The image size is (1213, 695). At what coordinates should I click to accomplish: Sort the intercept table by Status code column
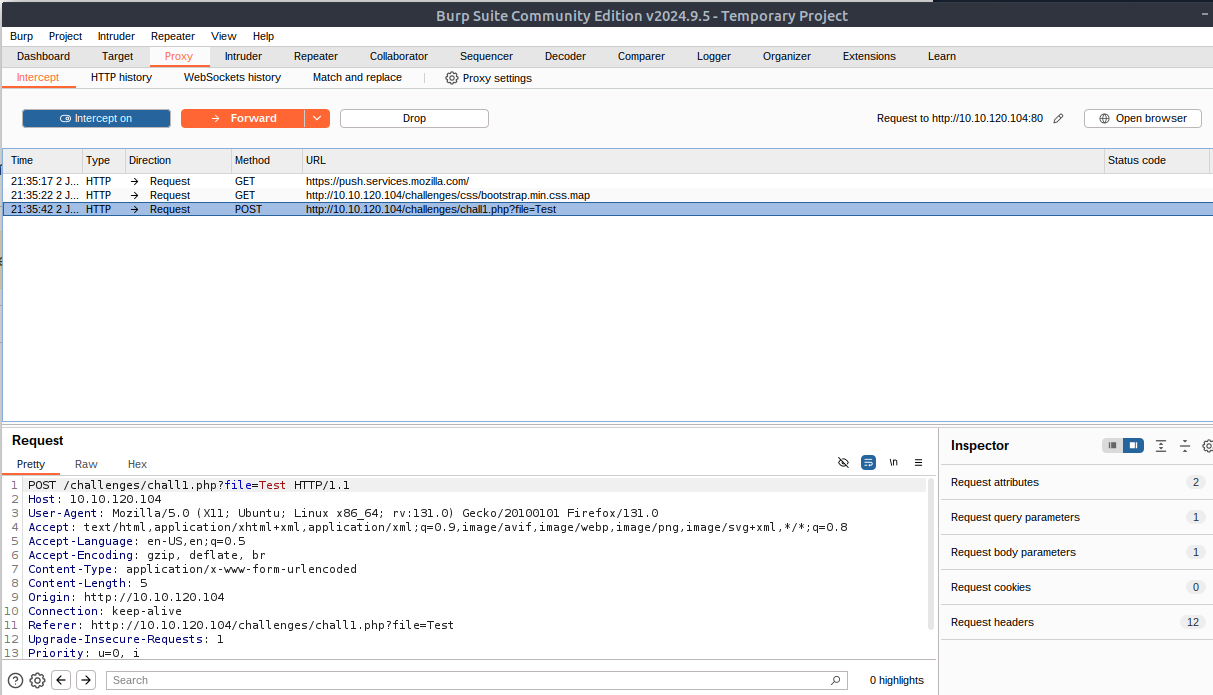click(1156, 160)
